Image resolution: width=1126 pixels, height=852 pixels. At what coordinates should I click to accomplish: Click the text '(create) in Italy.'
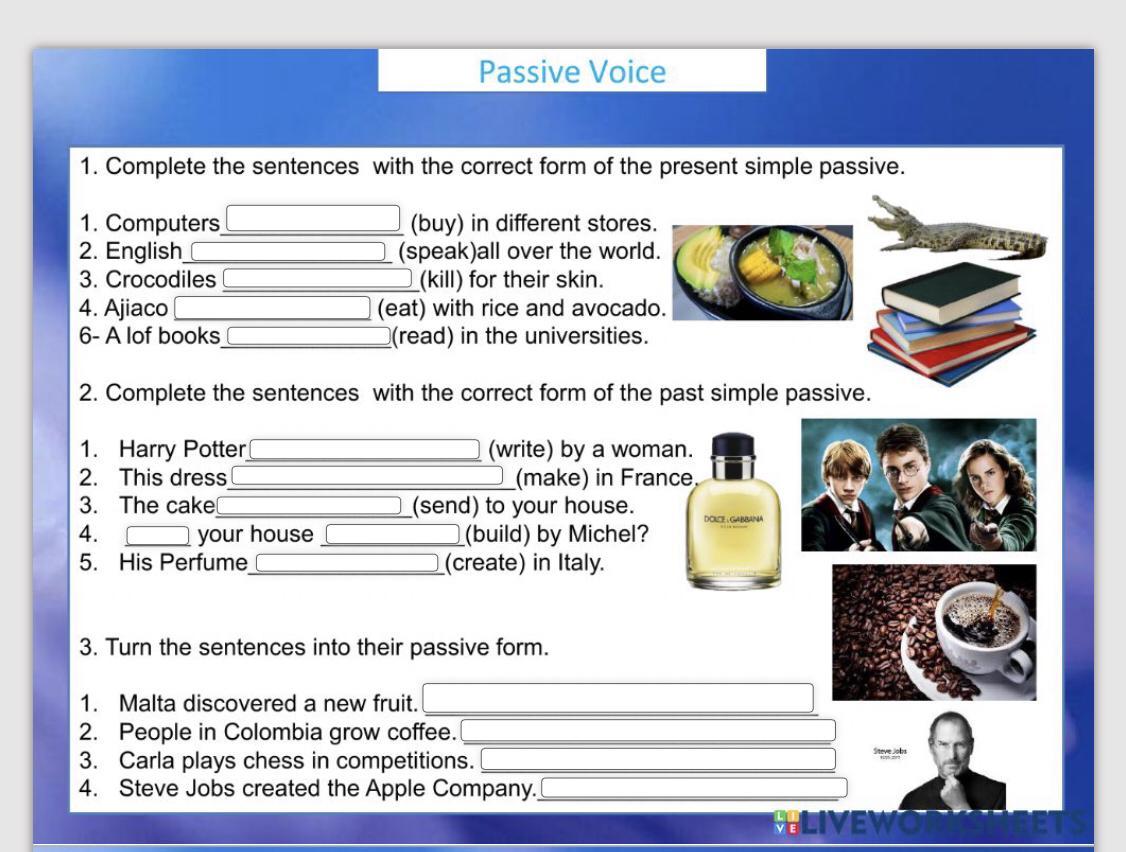point(524,562)
